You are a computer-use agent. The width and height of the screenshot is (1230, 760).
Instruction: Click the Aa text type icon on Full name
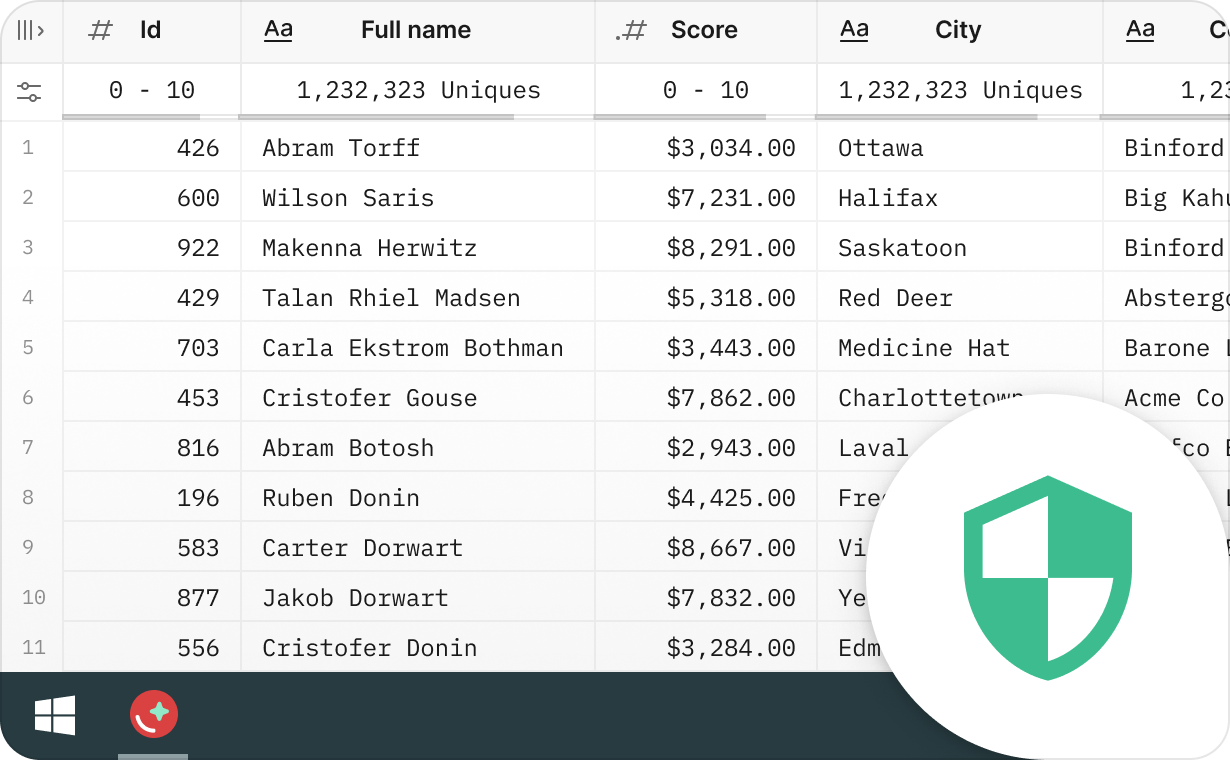pos(278,30)
